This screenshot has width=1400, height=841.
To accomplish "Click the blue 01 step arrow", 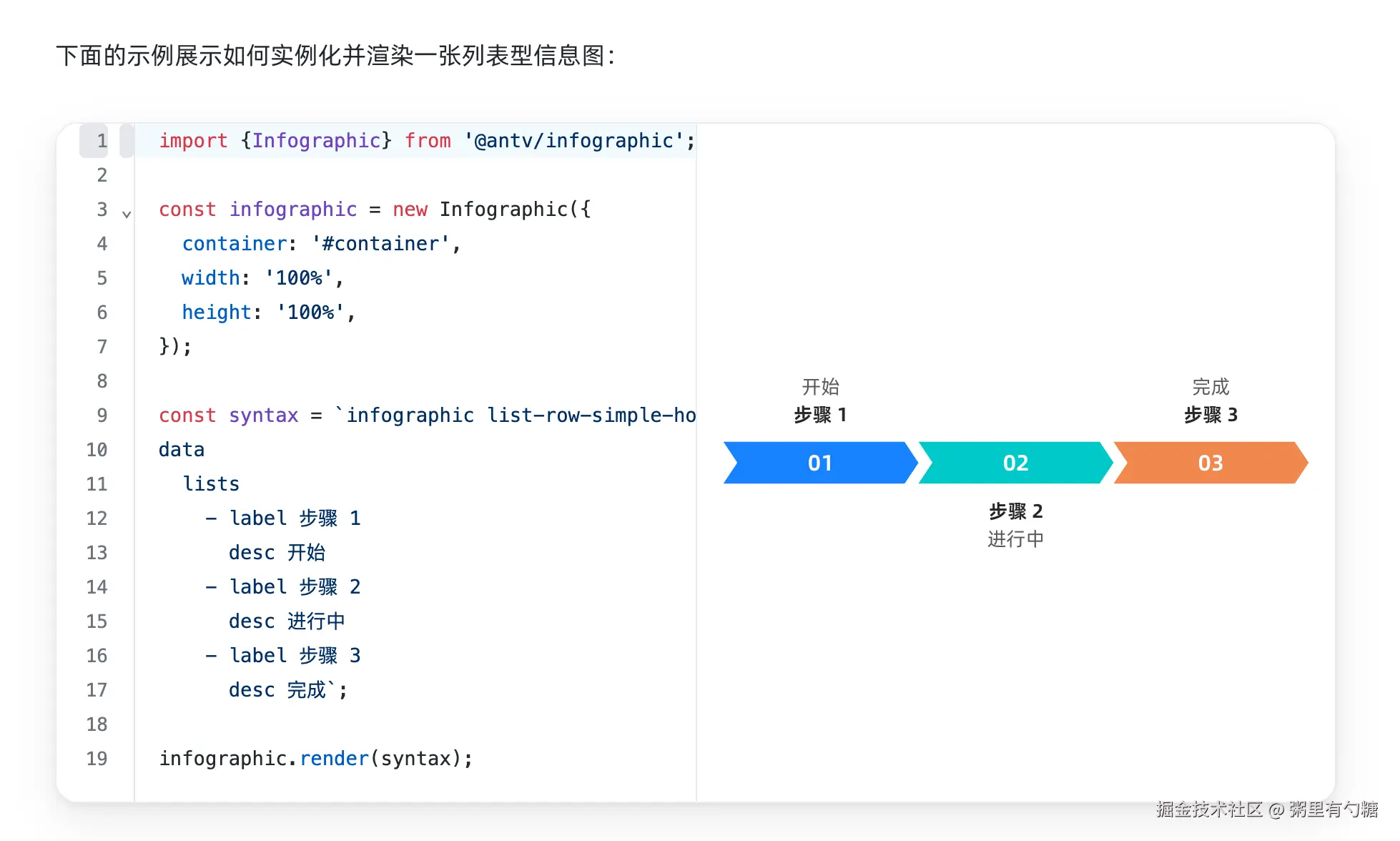I will pyautogui.click(x=820, y=463).
